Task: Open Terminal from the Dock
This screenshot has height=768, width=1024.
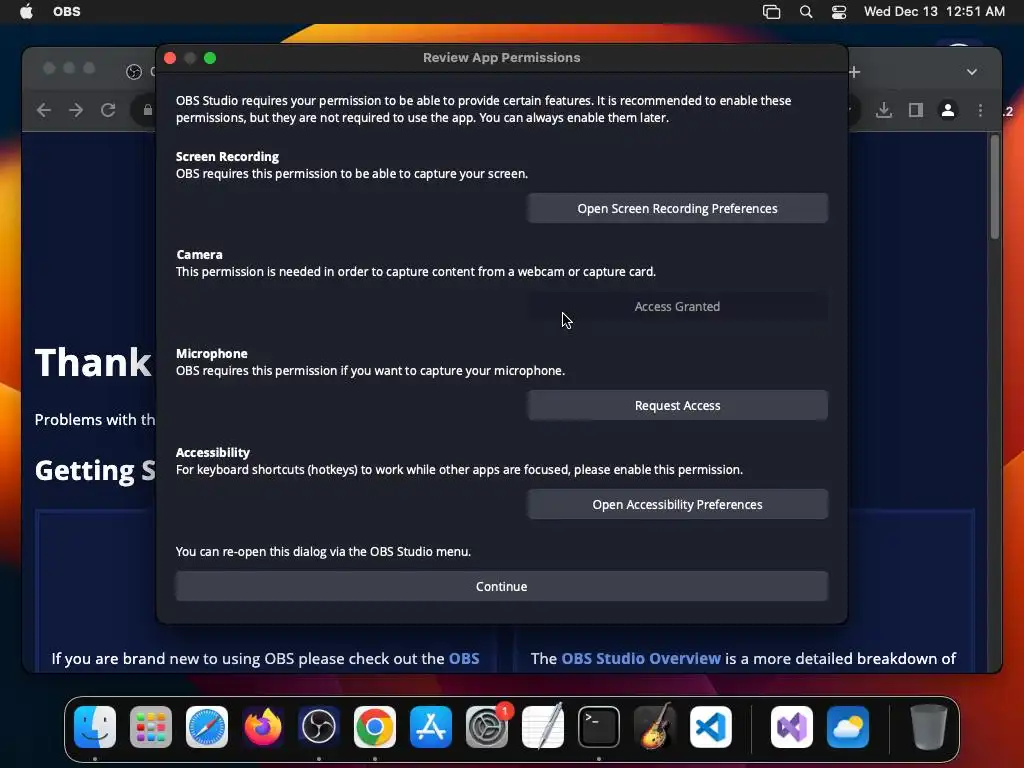Action: [x=599, y=727]
